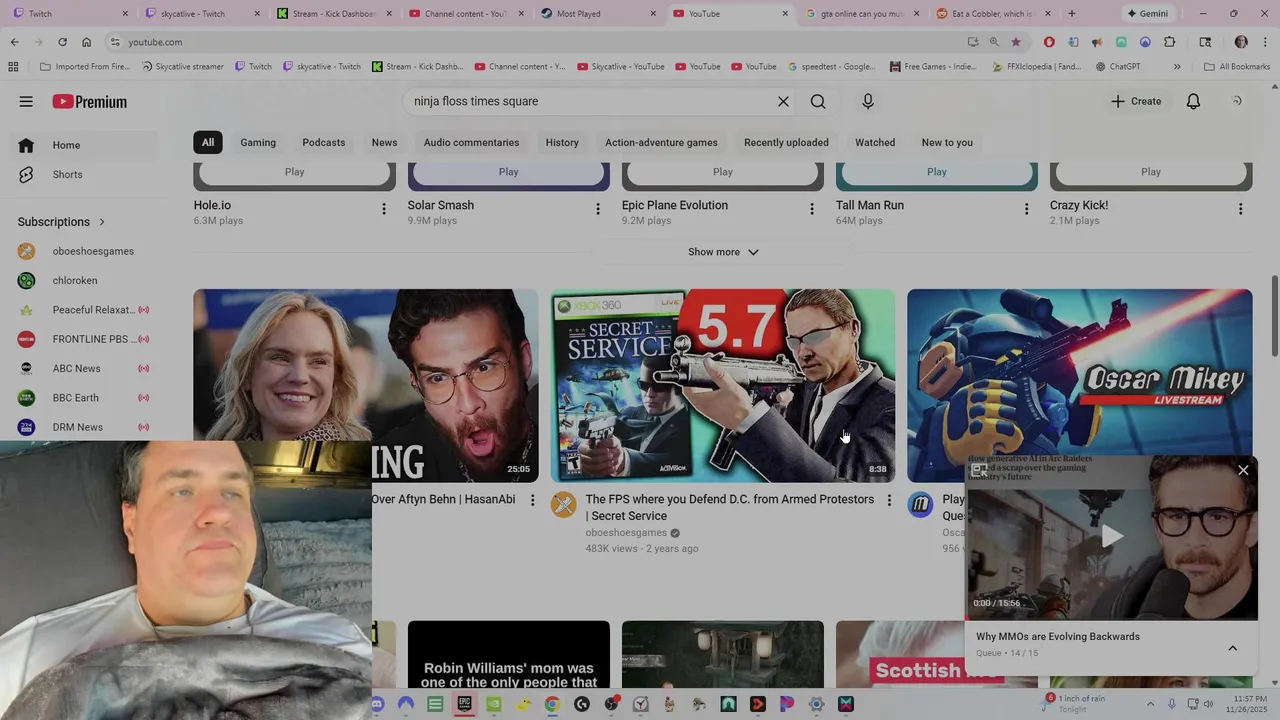This screenshot has height=720, width=1280.
Task: Open the options menu for Epic Plane Evolution
Action: point(812,209)
